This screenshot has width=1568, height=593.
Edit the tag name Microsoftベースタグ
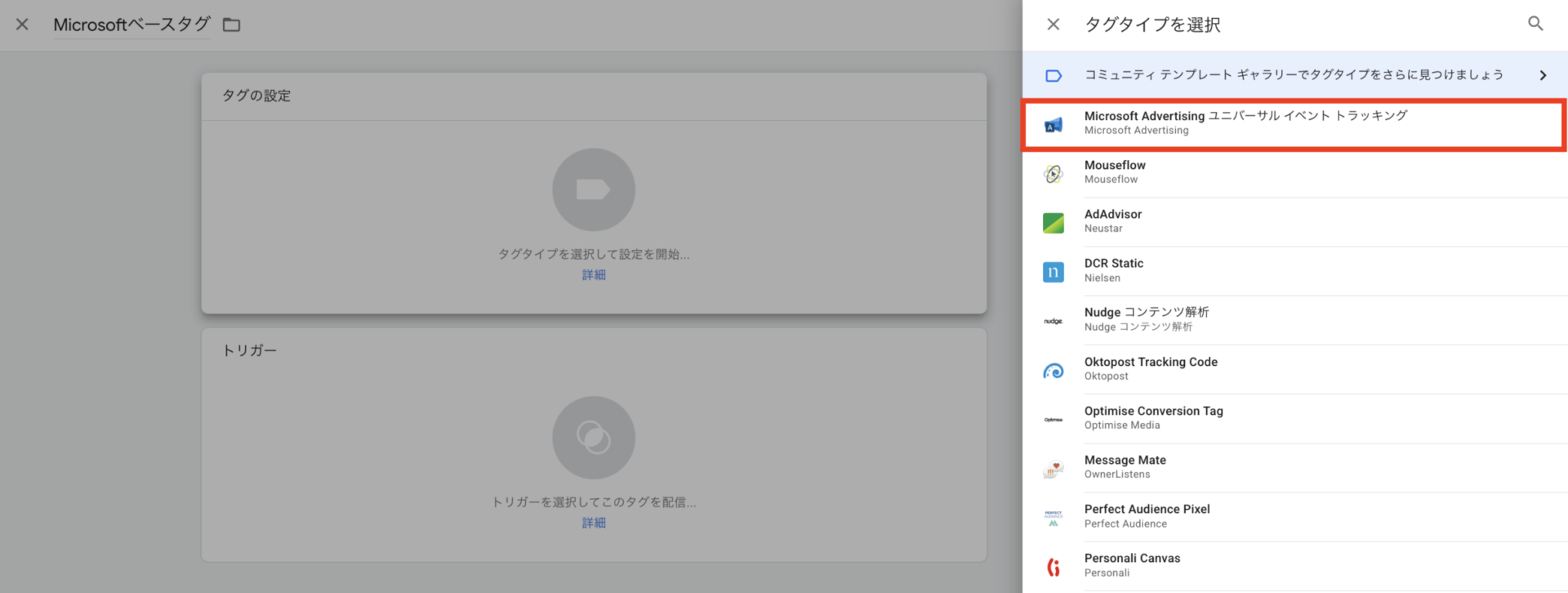(x=131, y=25)
